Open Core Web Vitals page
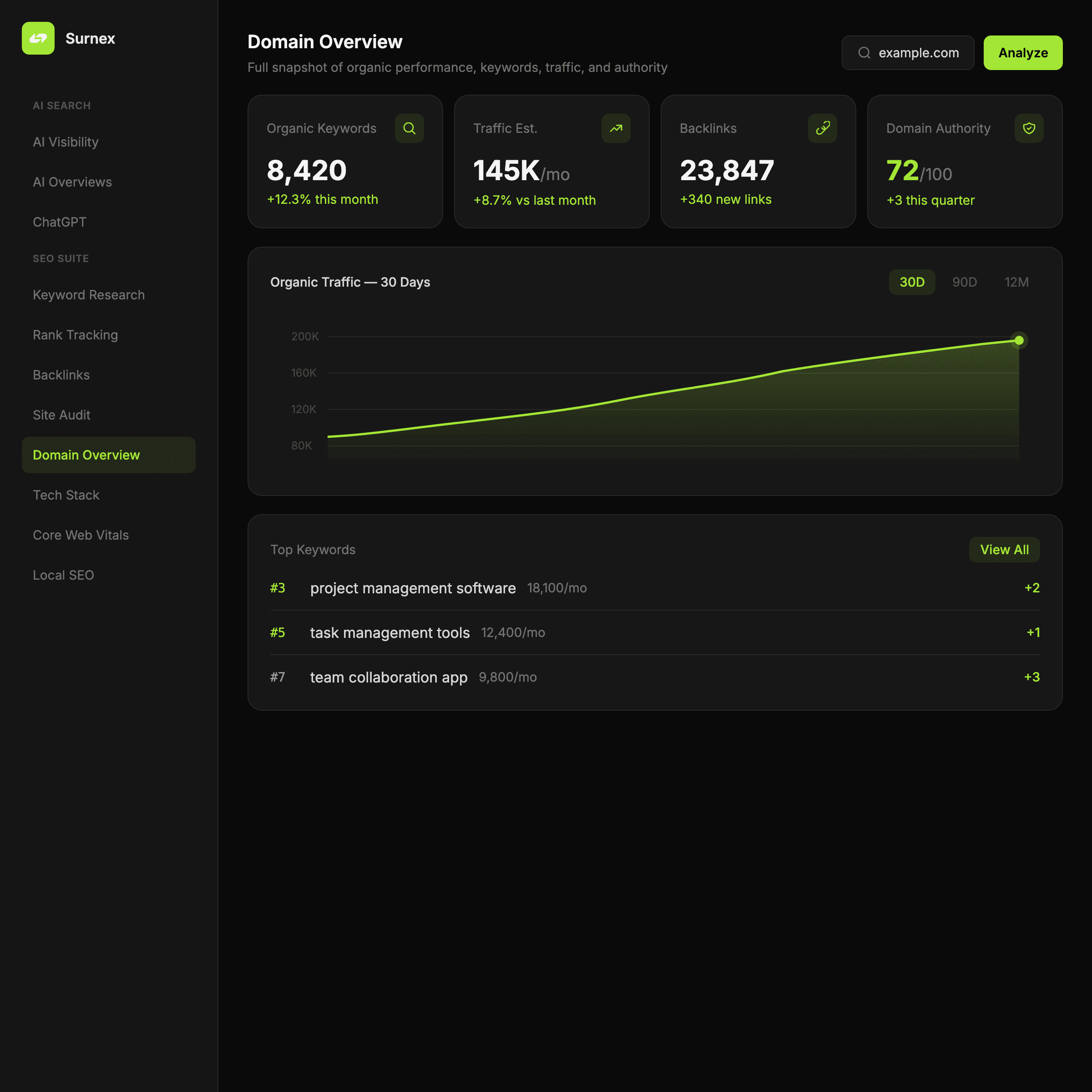This screenshot has width=1092, height=1092. [x=81, y=535]
